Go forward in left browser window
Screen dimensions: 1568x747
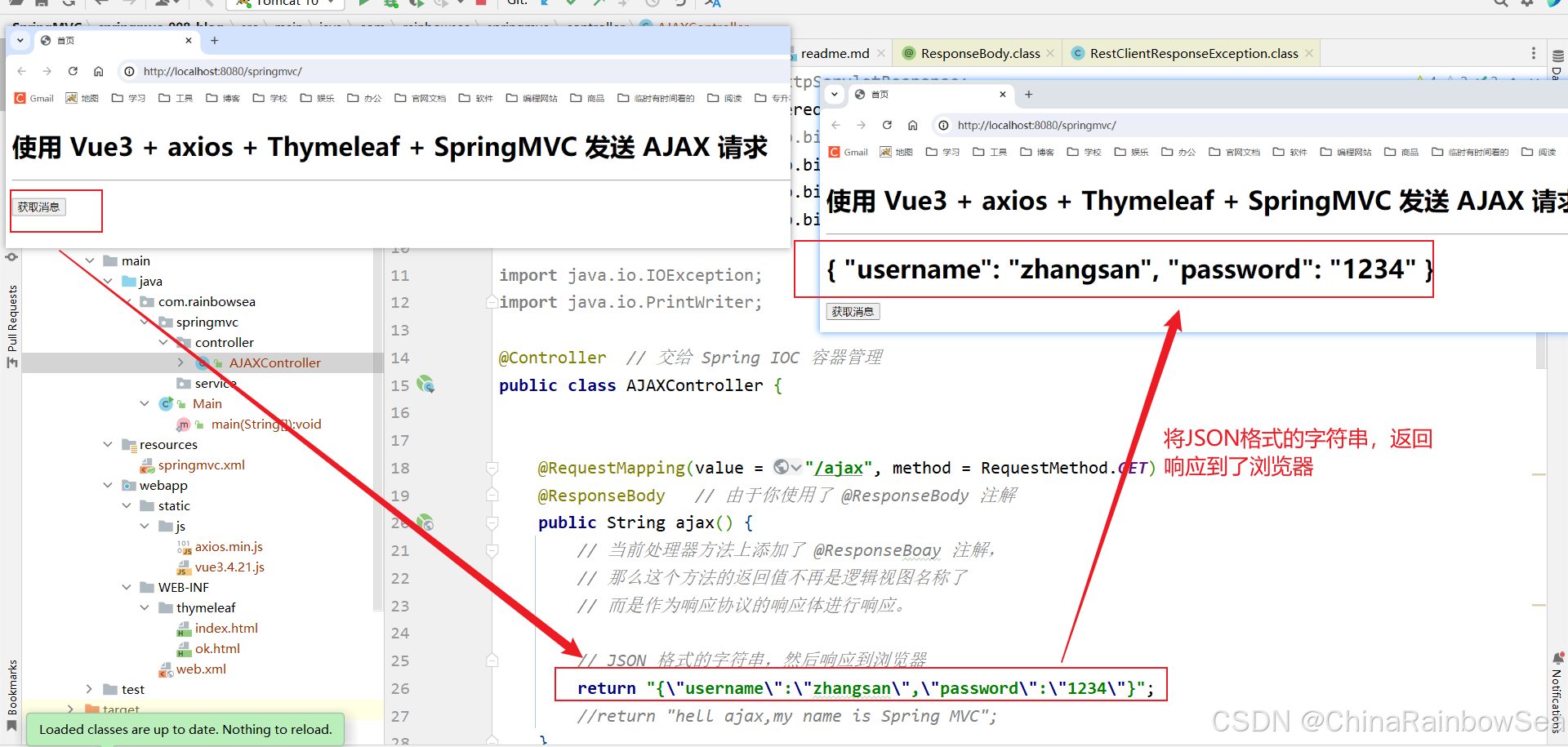pos(47,71)
